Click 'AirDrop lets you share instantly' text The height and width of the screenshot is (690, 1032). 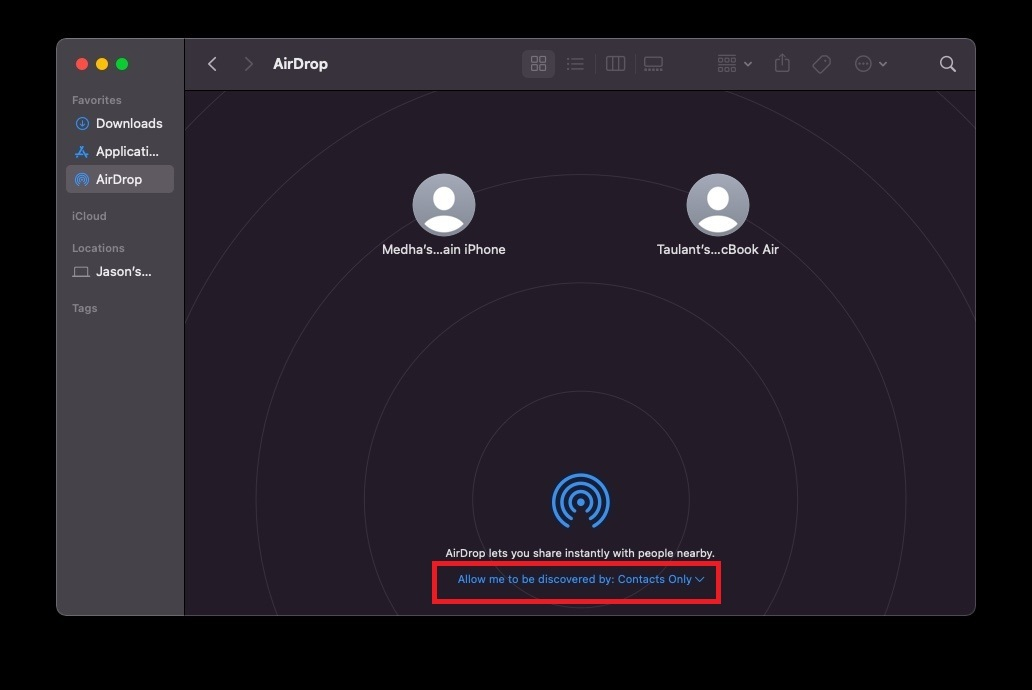(x=580, y=553)
